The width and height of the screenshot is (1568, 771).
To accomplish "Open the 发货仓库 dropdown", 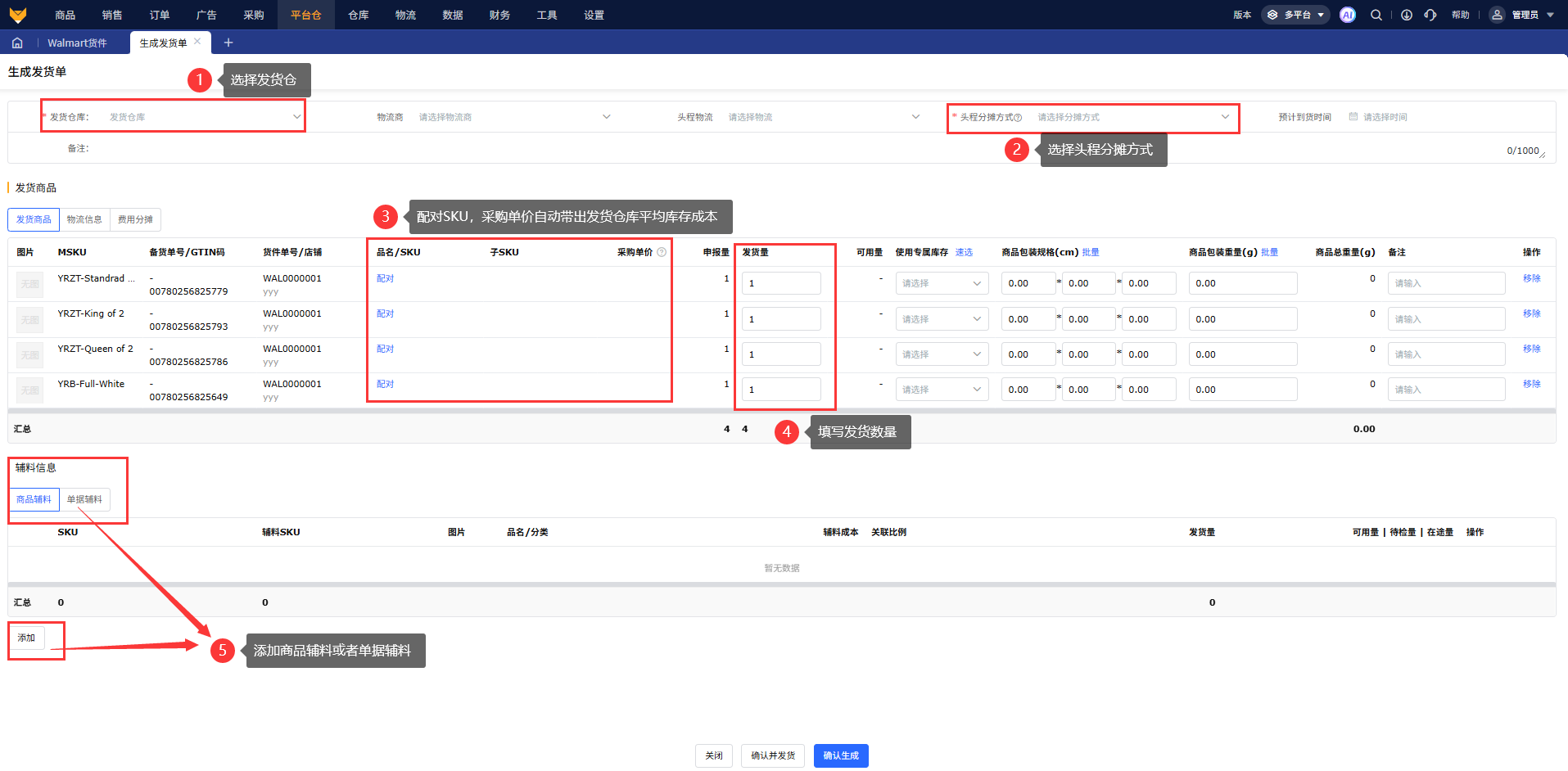I will tap(205, 117).
